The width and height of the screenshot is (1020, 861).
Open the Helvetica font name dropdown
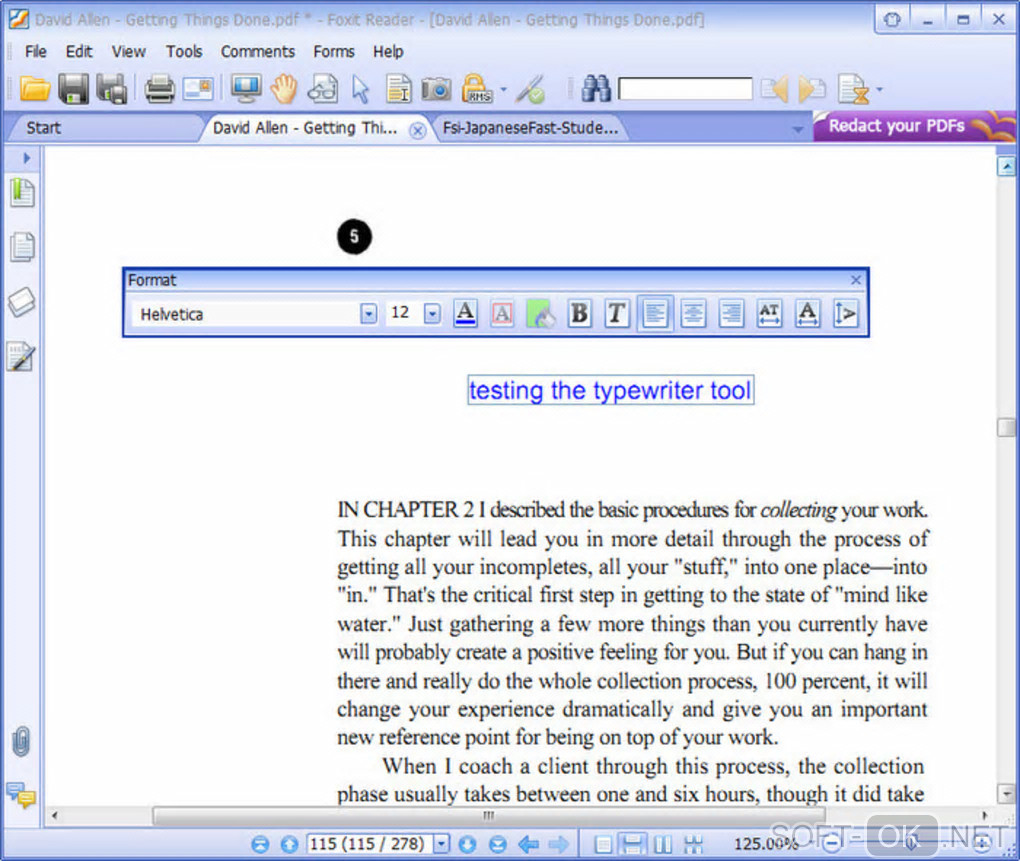(x=368, y=314)
